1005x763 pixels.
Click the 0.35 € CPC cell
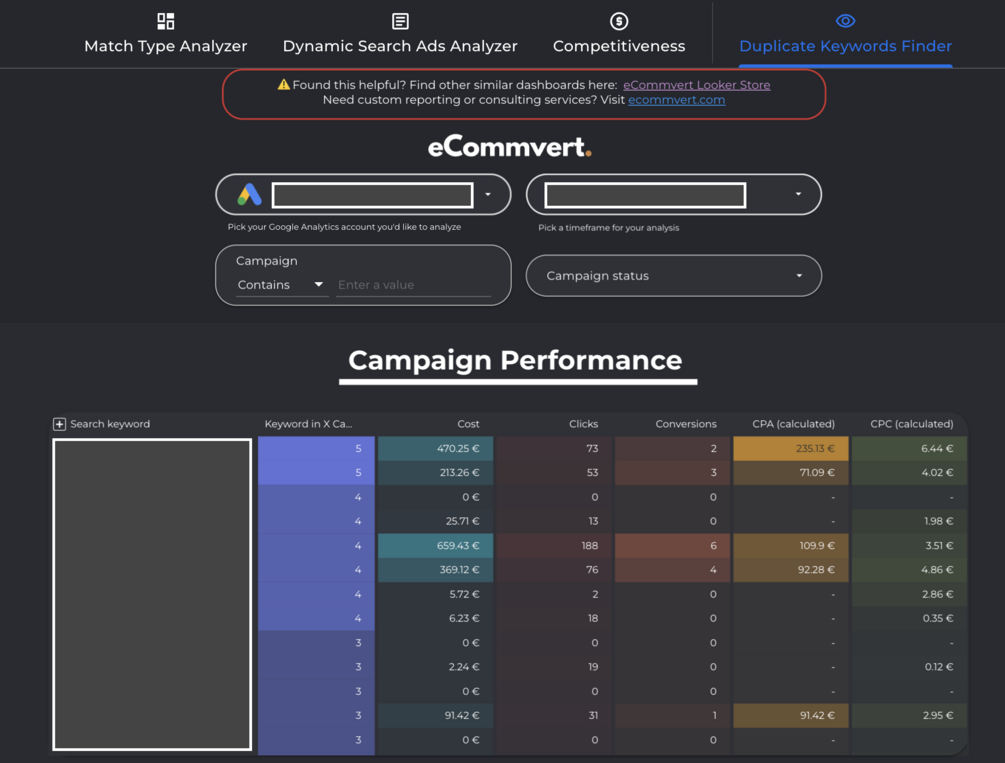(x=909, y=619)
